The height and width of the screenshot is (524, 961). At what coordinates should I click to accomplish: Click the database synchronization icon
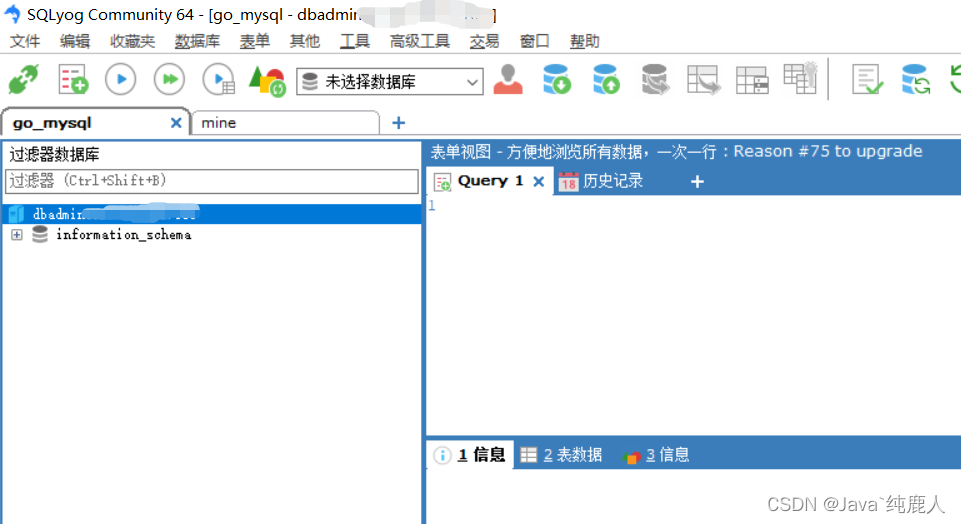(x=916, y=80)
